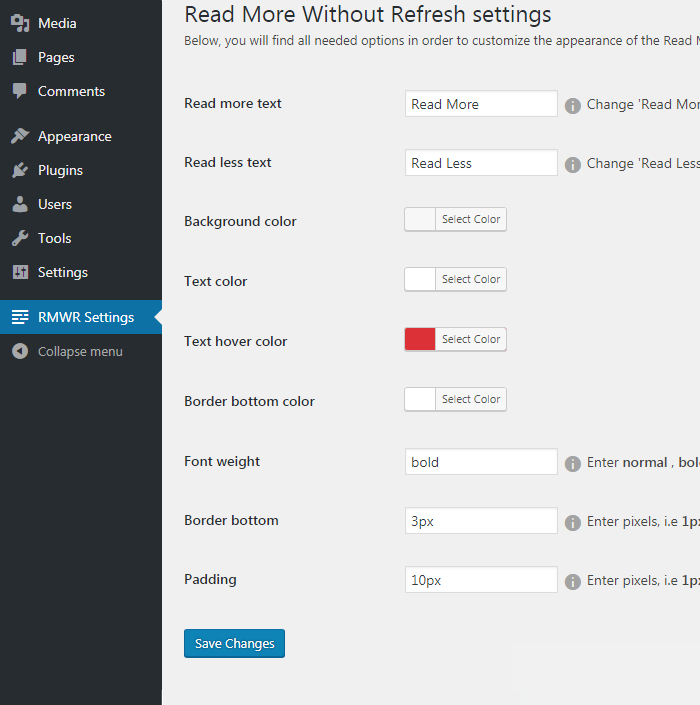Click the Settings sliders icon

tap(20, 272)
